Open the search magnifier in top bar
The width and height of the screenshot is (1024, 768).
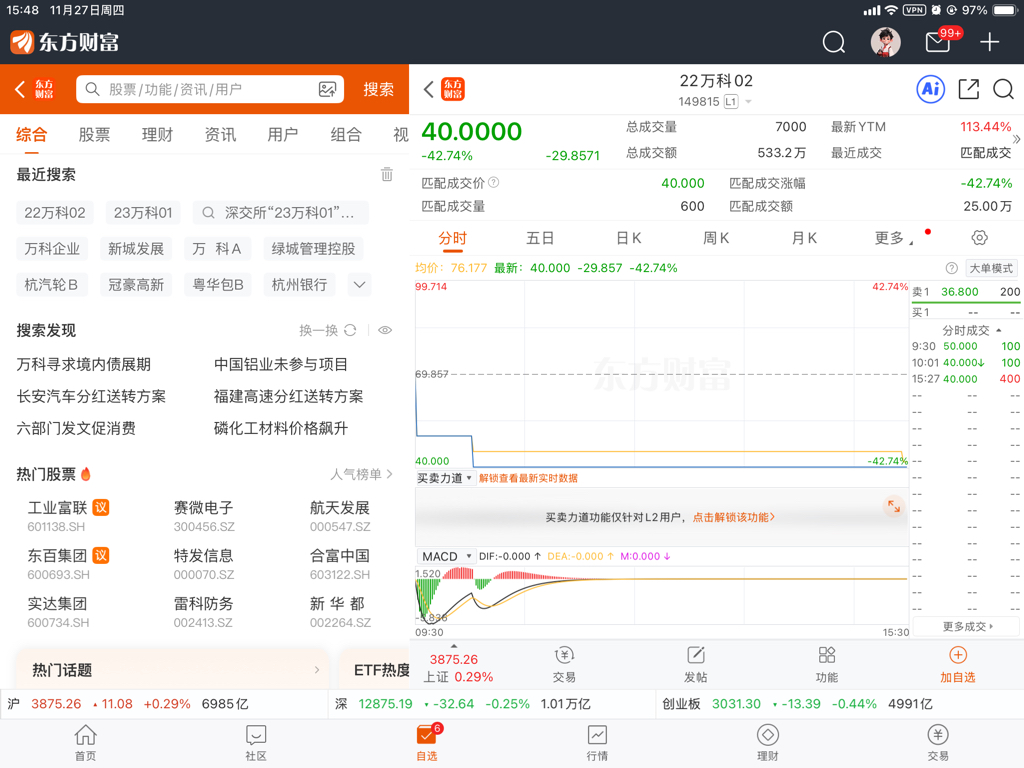point(833,42)
